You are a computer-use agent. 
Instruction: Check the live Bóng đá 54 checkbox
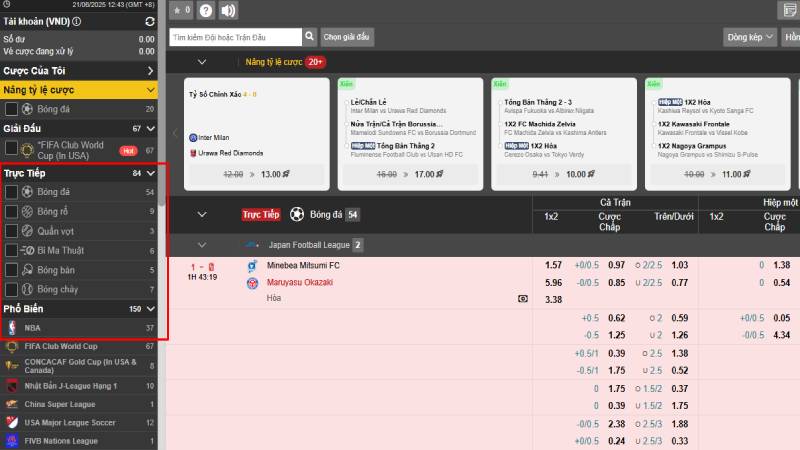tap(11, 192)
